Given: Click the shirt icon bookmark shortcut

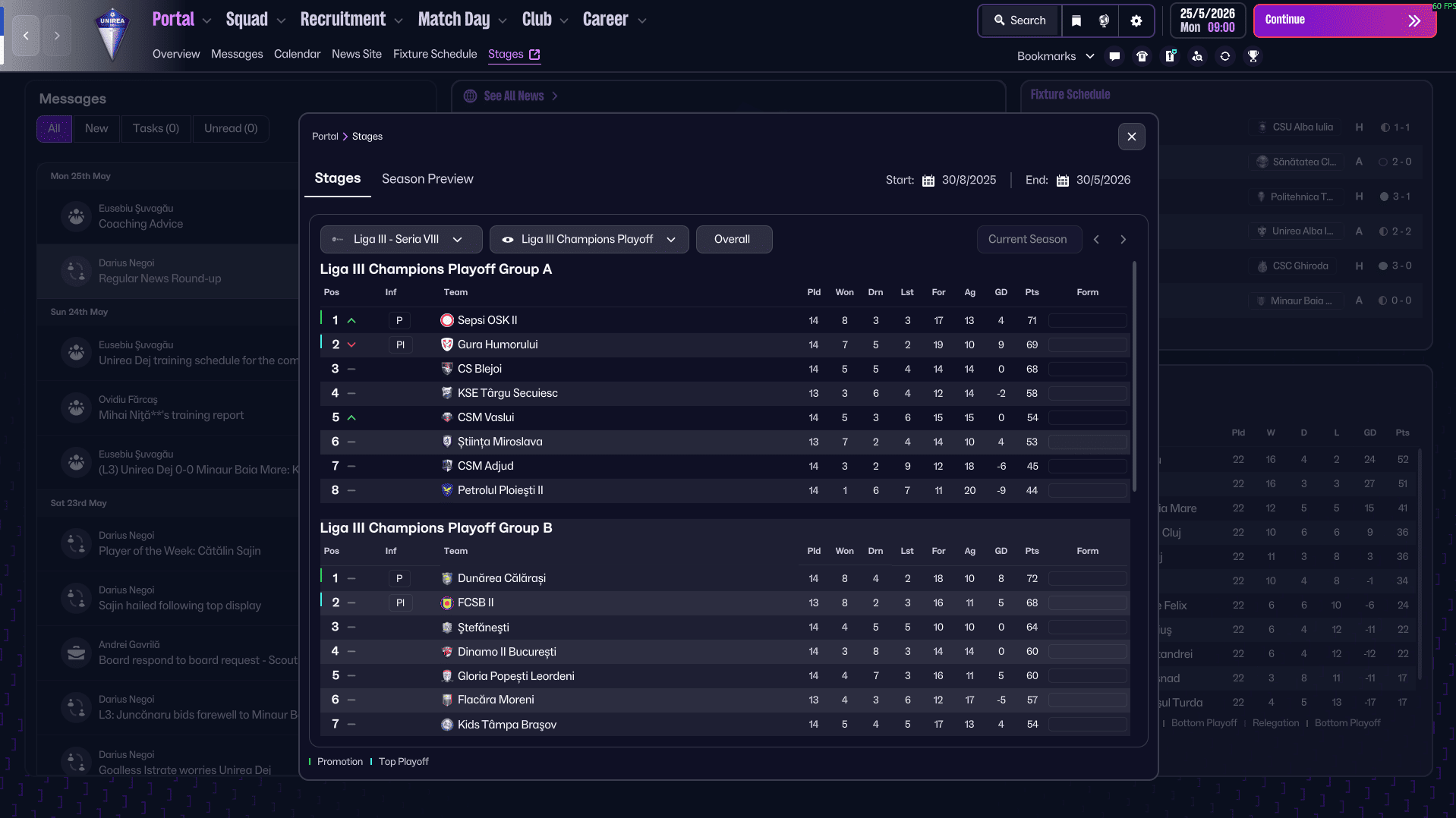Looking at the screenshot, I should pyautogui.click(x=1142, y=56).
